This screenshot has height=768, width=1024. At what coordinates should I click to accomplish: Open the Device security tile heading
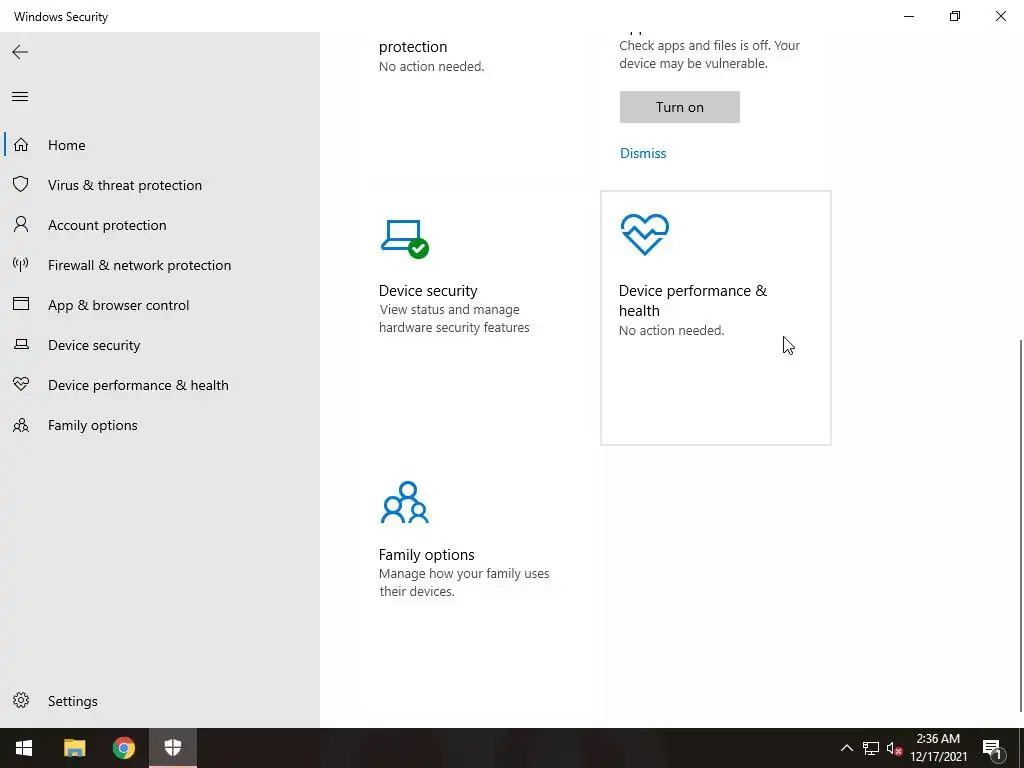[428, 291]
